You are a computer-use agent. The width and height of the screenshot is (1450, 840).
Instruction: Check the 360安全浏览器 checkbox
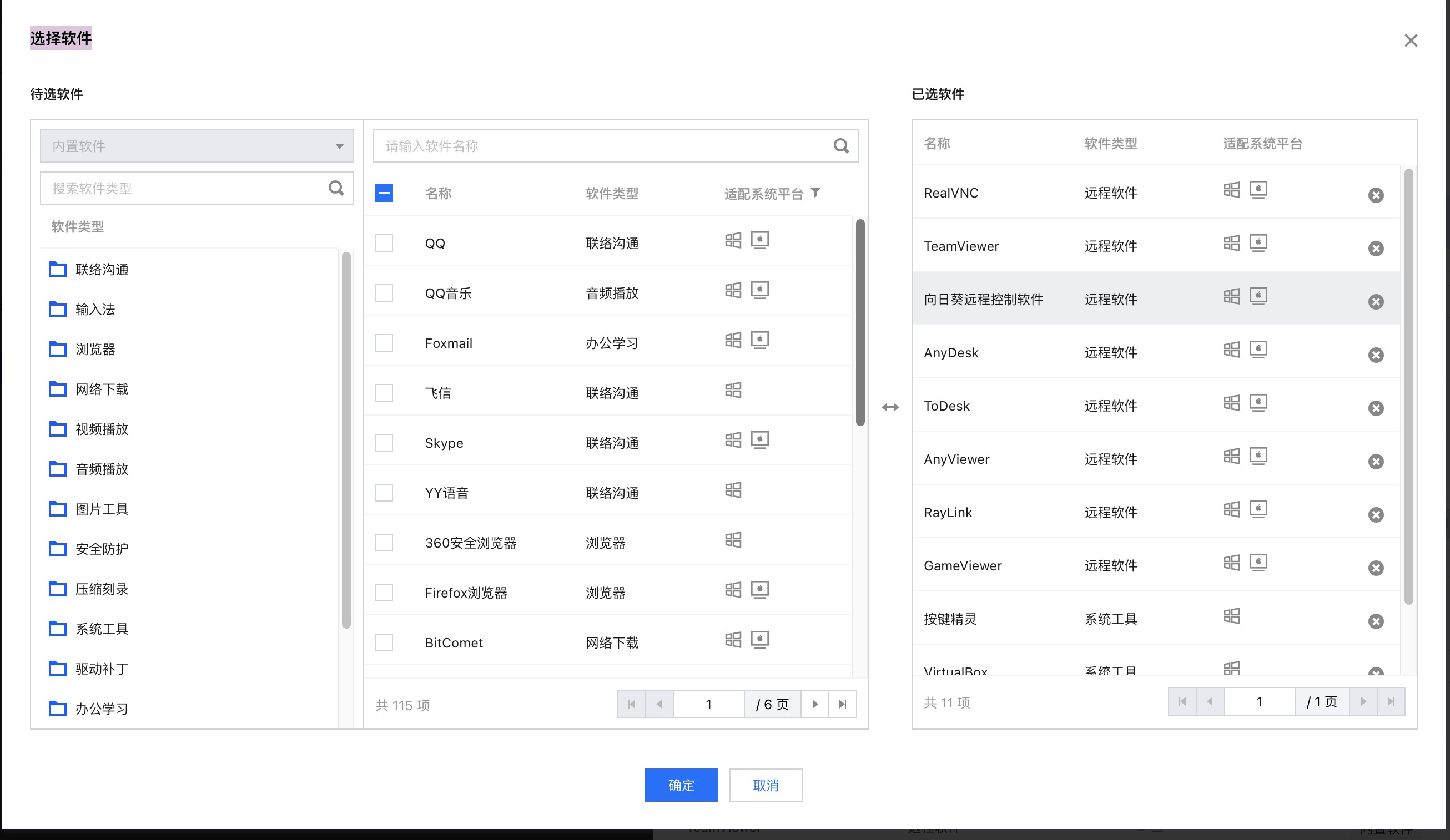click(x=384, y=542)
